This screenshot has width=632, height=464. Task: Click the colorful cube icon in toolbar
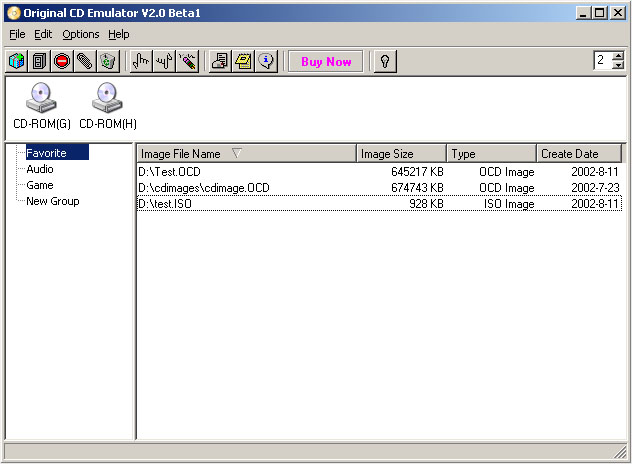pyautogui.click(x=16, y=62)
